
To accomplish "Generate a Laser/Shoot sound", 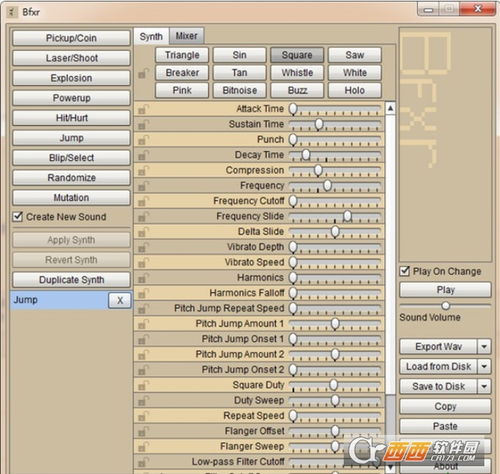I will point(71,58).
